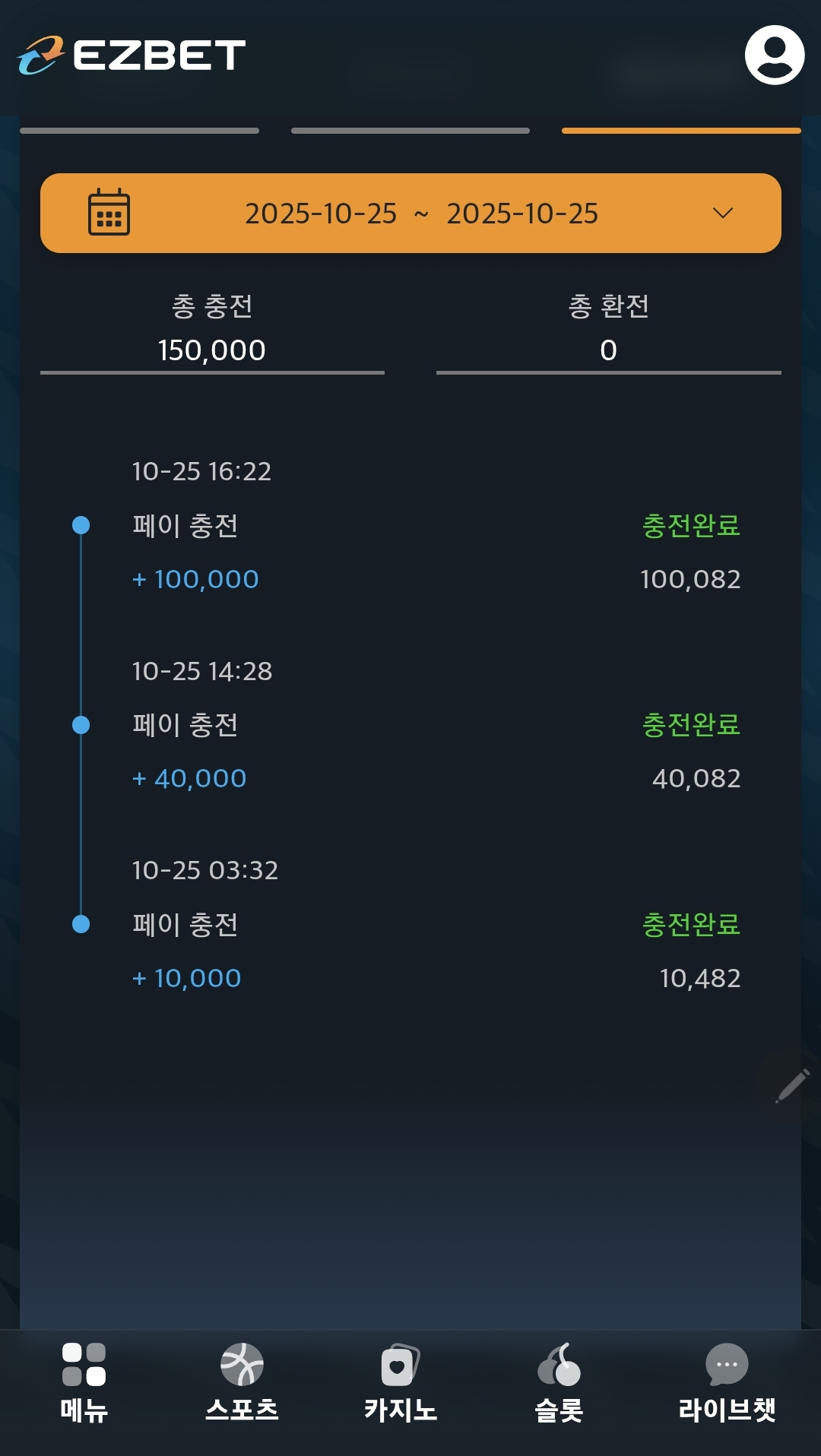Click the 03:32 timeline dot marker
The image size is (821, 1456).
[x=81, y=924]
